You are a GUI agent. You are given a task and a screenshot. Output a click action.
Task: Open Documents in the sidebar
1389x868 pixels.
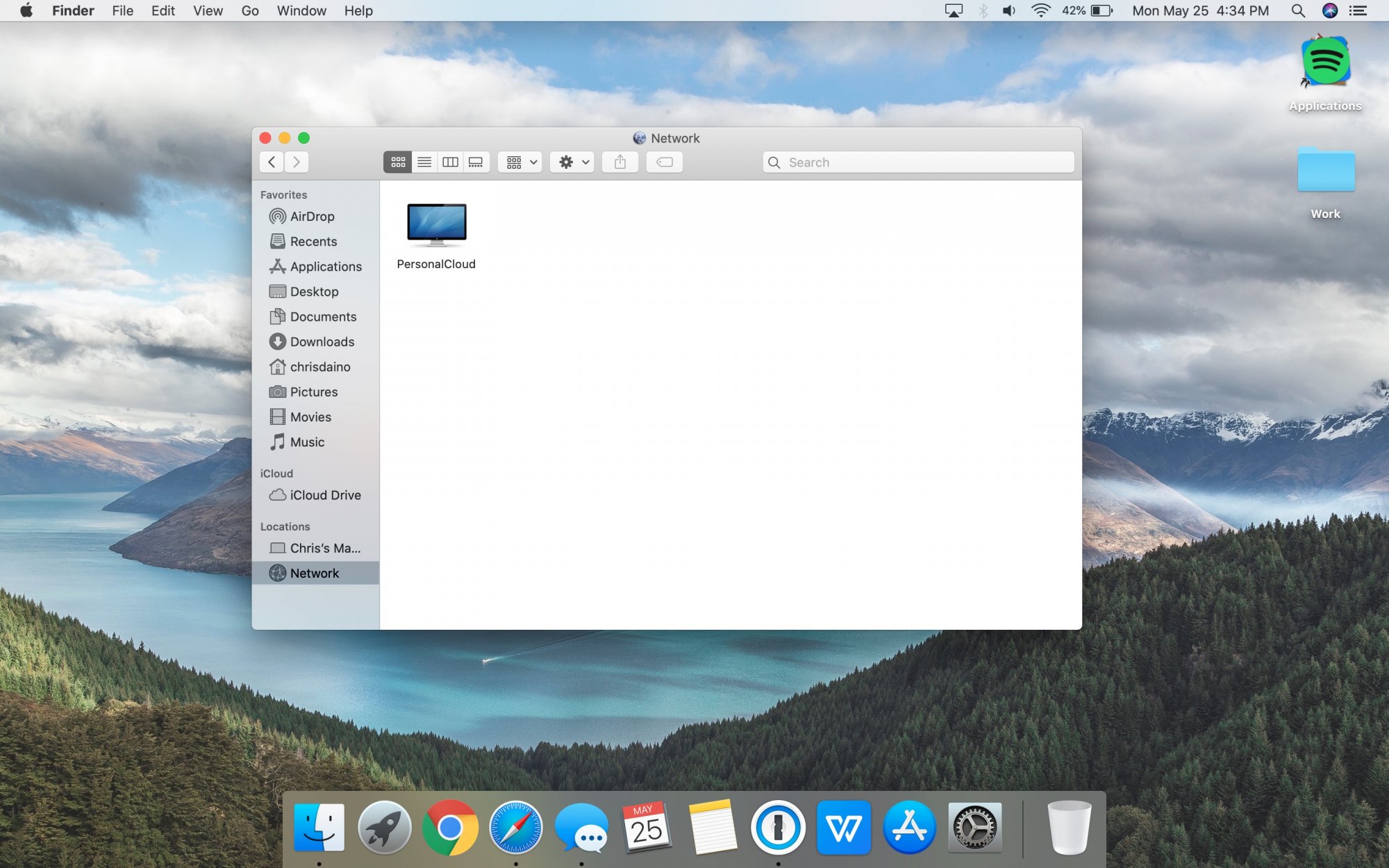[x=315, y=316]
